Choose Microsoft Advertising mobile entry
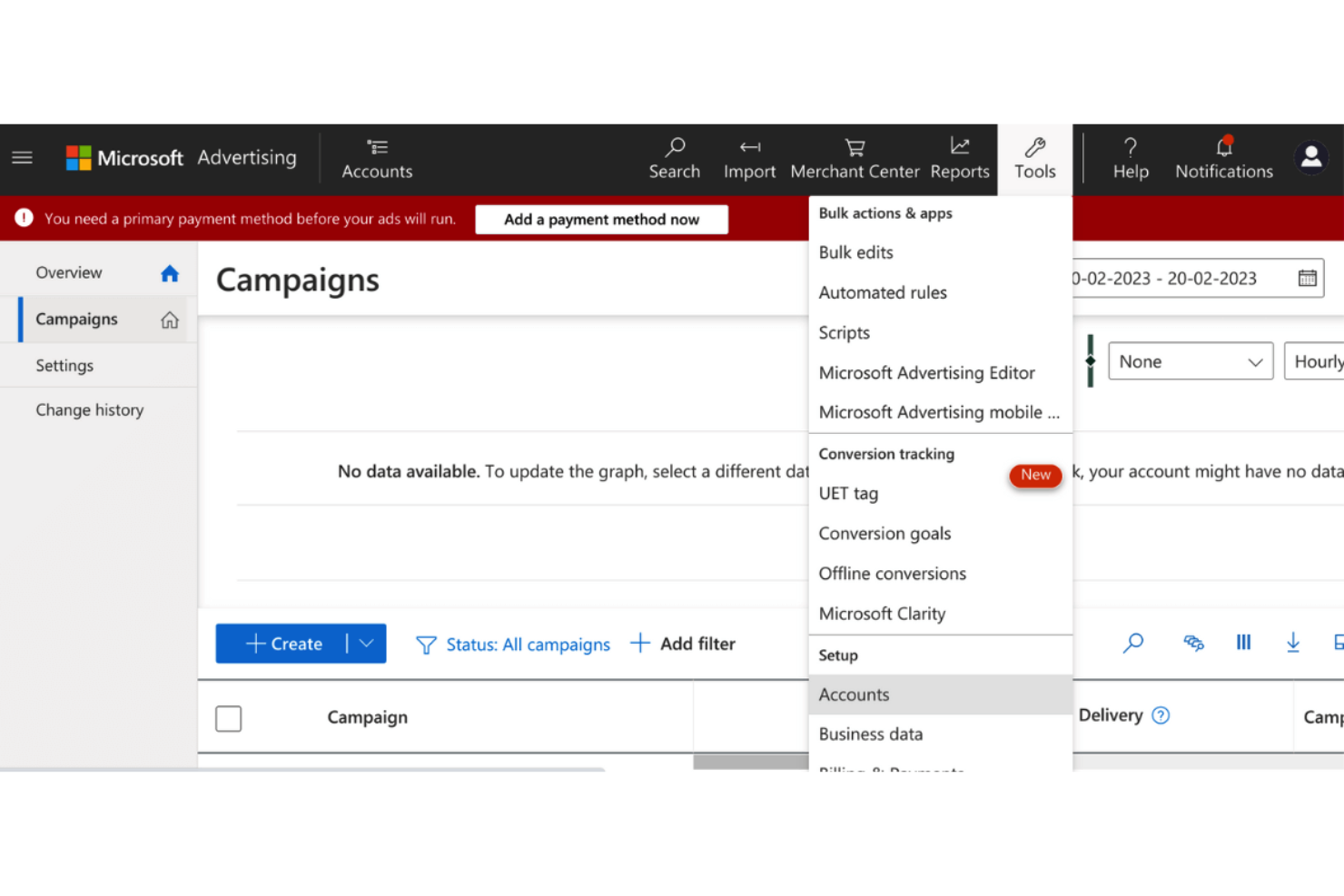Image resolution: width=1344 pixels, height=896 pixels. point(940,412)
